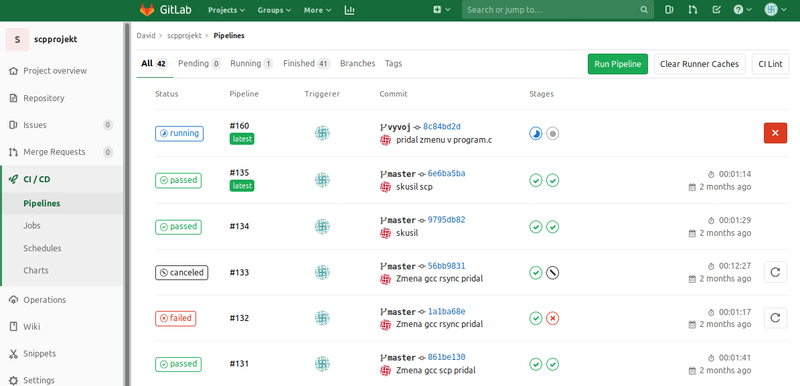The image size is (800, 386).
Task: Open commit 8c84bd2d link
Action: click(442, 126)
